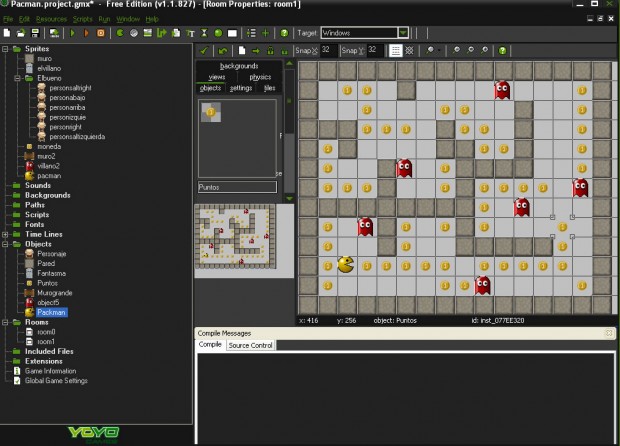Screen dimensions: 620x446
Task: Create executable for target
Action: point(54,33)
